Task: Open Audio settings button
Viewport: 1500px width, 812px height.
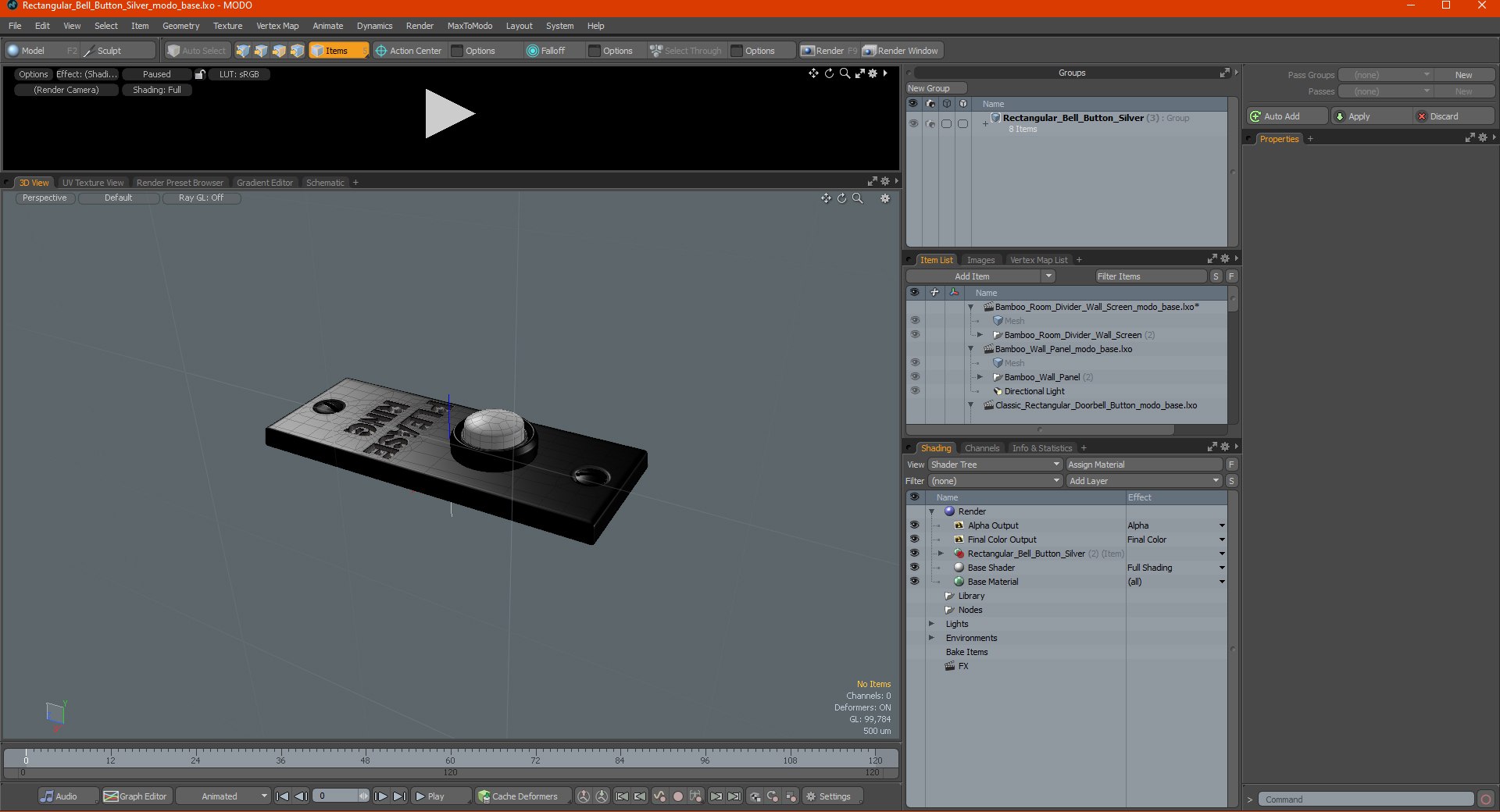Action: (x=68, y=796)
